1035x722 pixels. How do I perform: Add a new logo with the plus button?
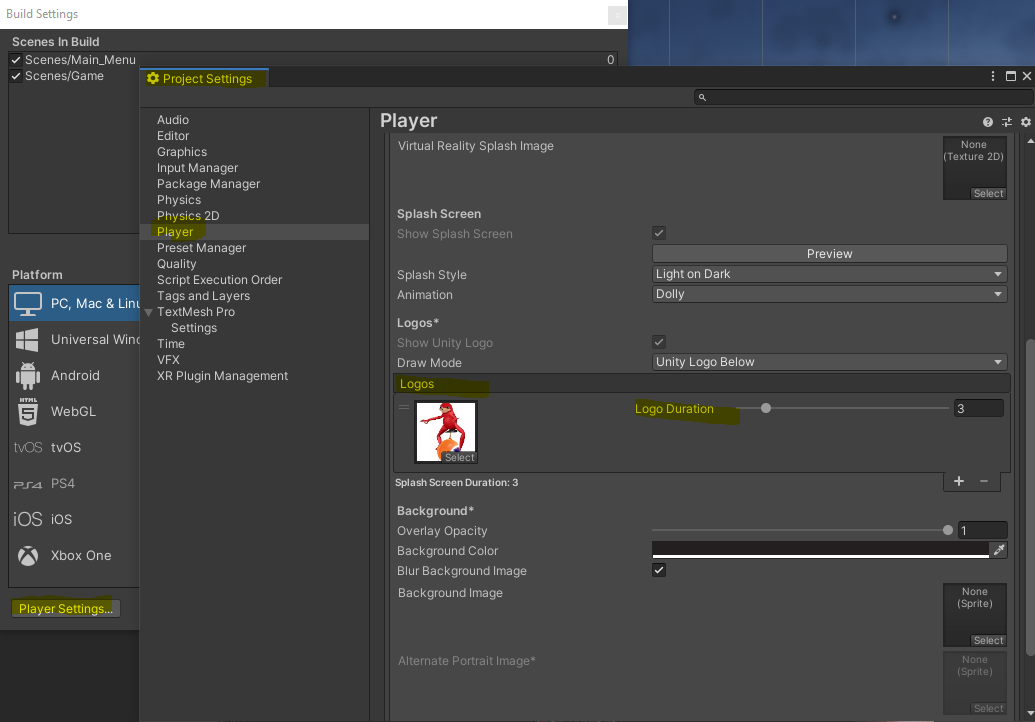[x=959, y=481]
